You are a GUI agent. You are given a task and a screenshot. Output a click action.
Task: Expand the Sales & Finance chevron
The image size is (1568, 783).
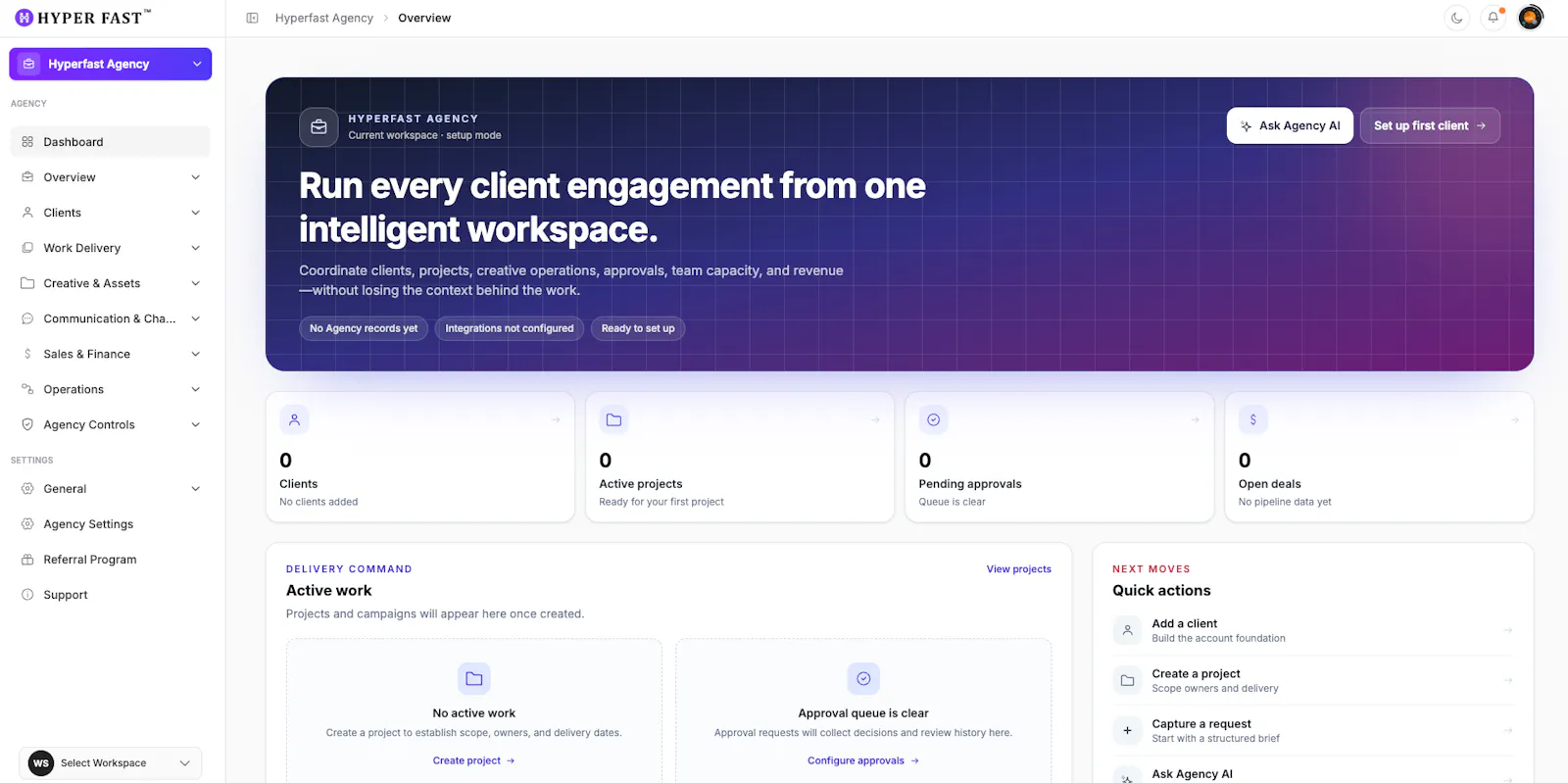tap(196, 354)
